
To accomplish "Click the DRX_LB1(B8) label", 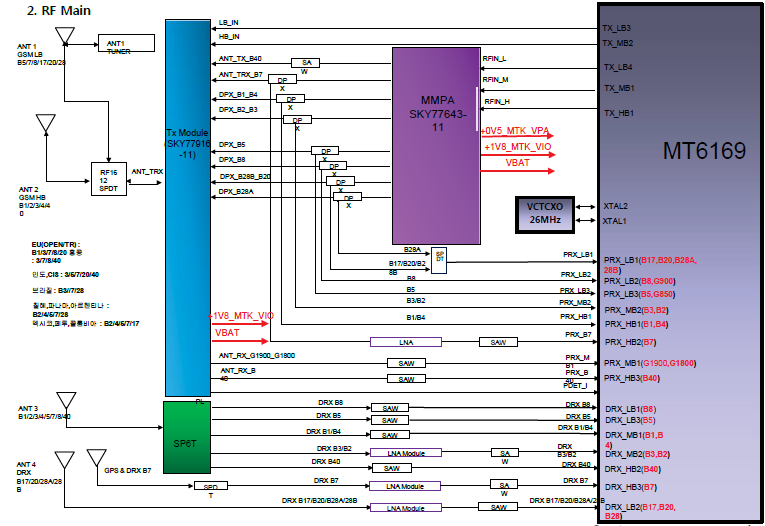I will click(x=631, y=409).
